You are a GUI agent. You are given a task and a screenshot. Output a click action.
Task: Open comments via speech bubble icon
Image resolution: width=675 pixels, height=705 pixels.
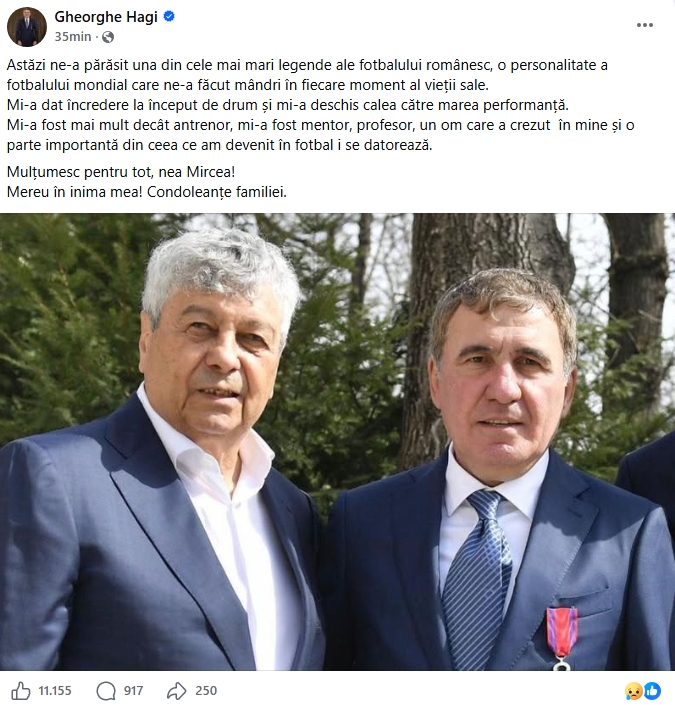pos(106,691)
